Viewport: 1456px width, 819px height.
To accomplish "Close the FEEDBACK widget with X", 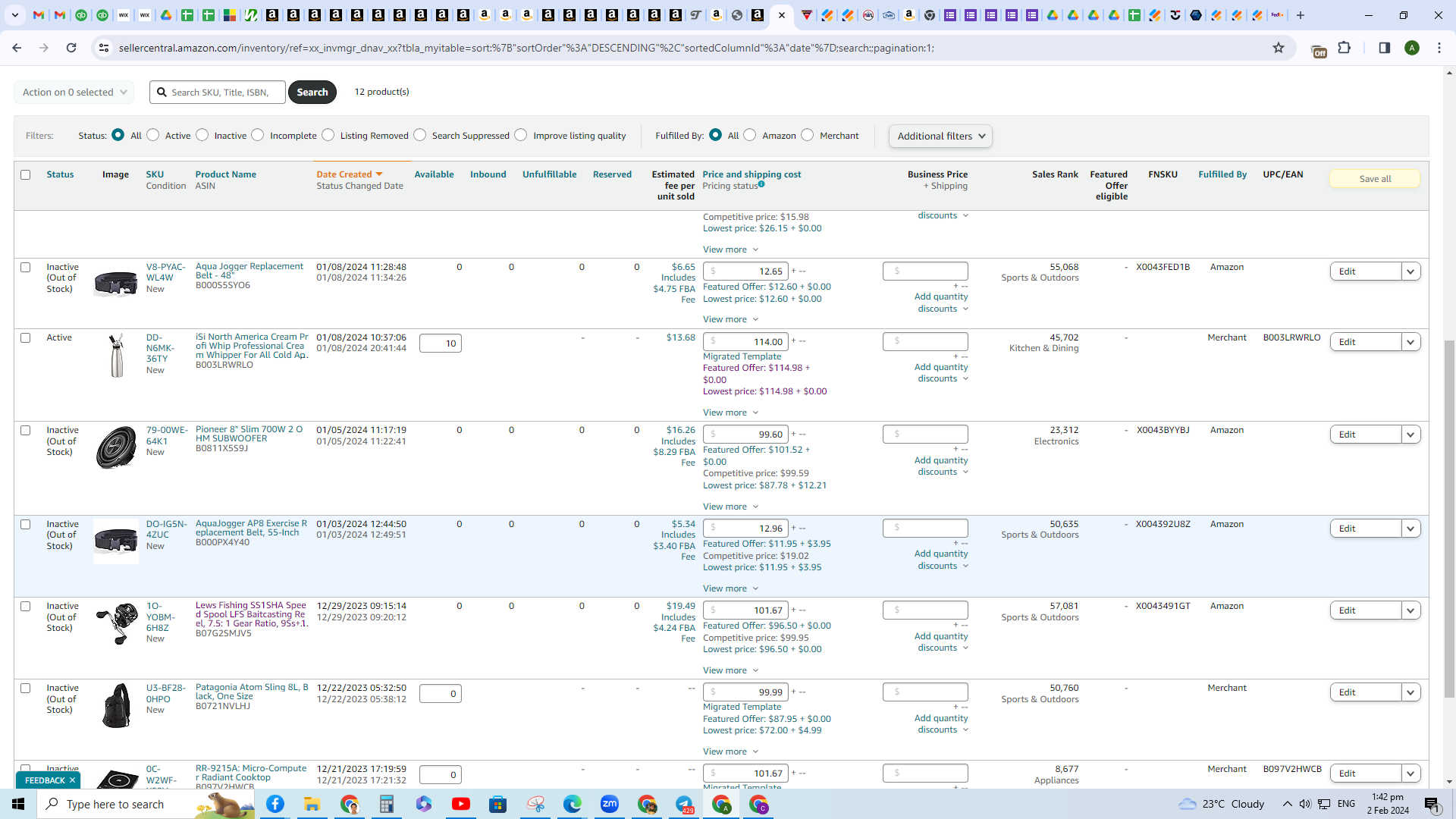I will click(x=72, y=780).
